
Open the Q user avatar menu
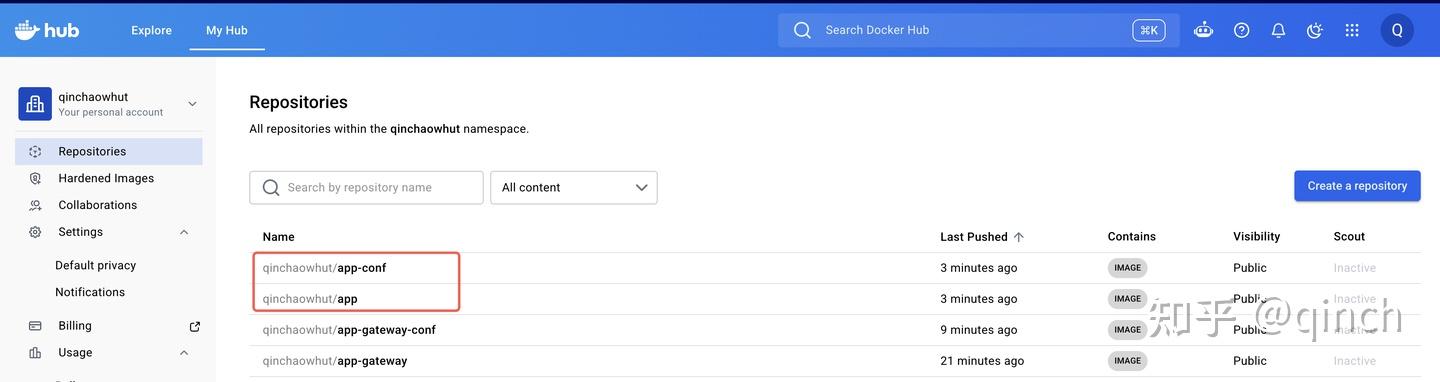click(1397, 30)
